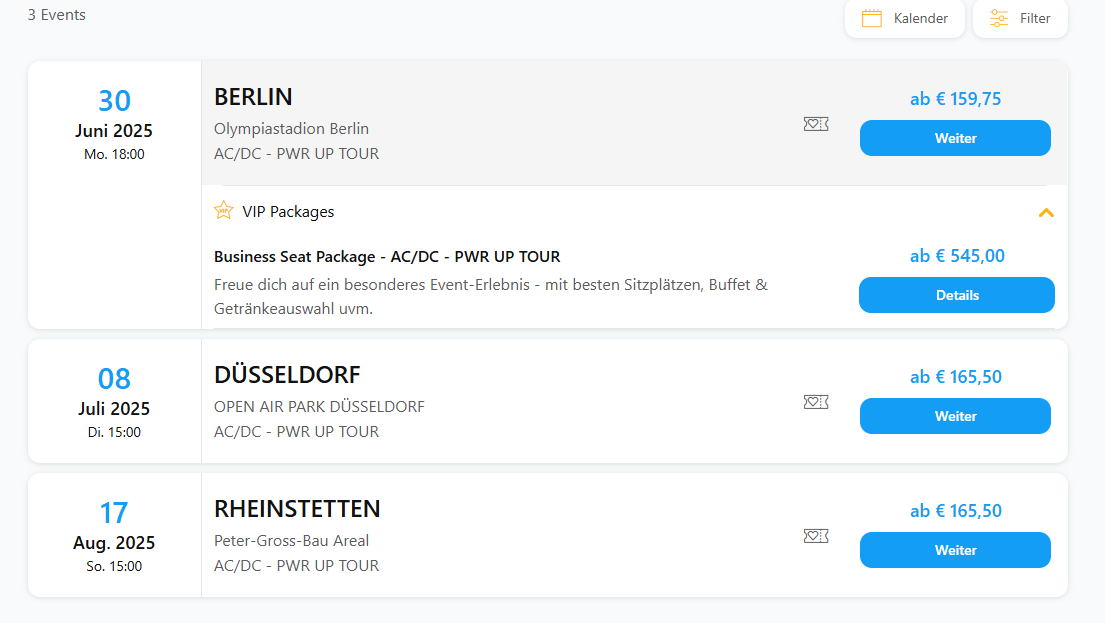Open the Filter options button
Screen dimensions: 1105x623
click(1020, 18)
